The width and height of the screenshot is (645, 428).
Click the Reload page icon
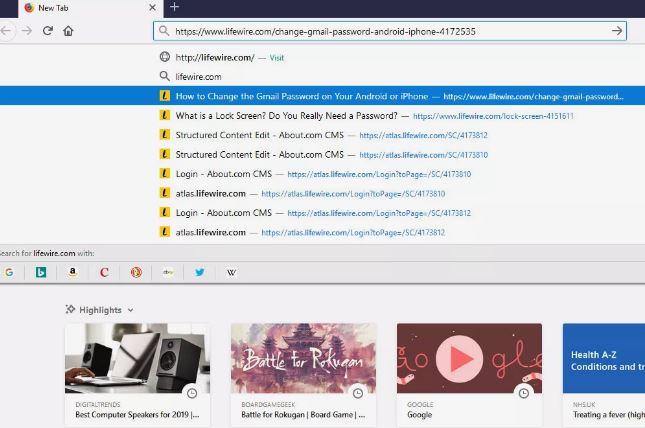coord(48,31)
